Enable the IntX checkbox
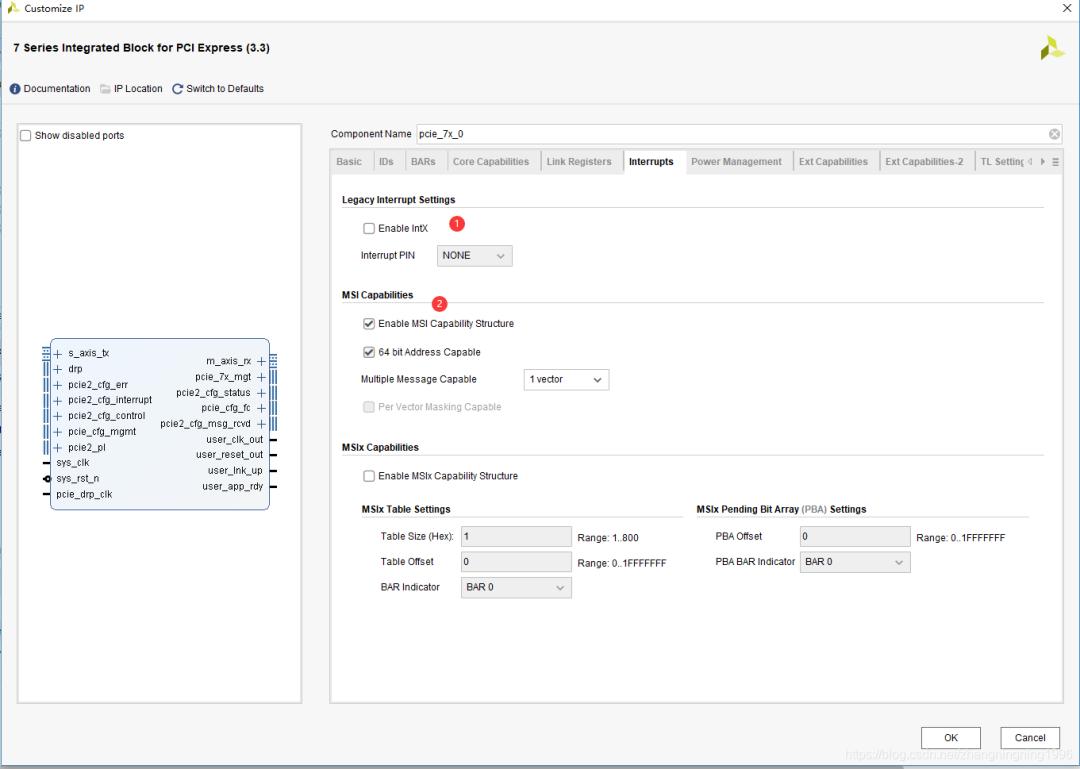 (x=369, y=228)
